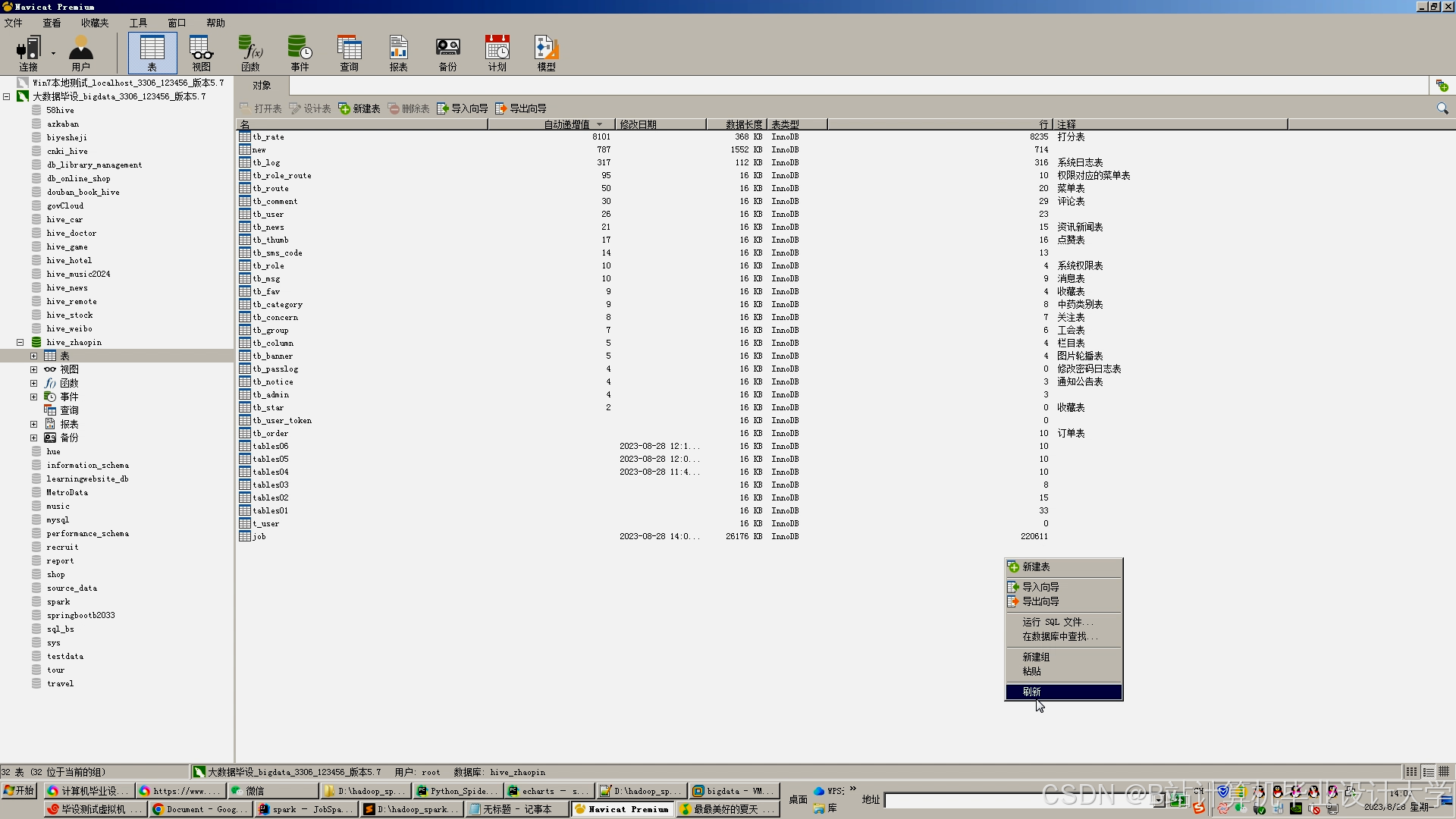This screenshot has height=819, width=1456.
Task: Open the Connection (连接) toolbar icon
Action: pyautogui.click(x=28, y=52)
